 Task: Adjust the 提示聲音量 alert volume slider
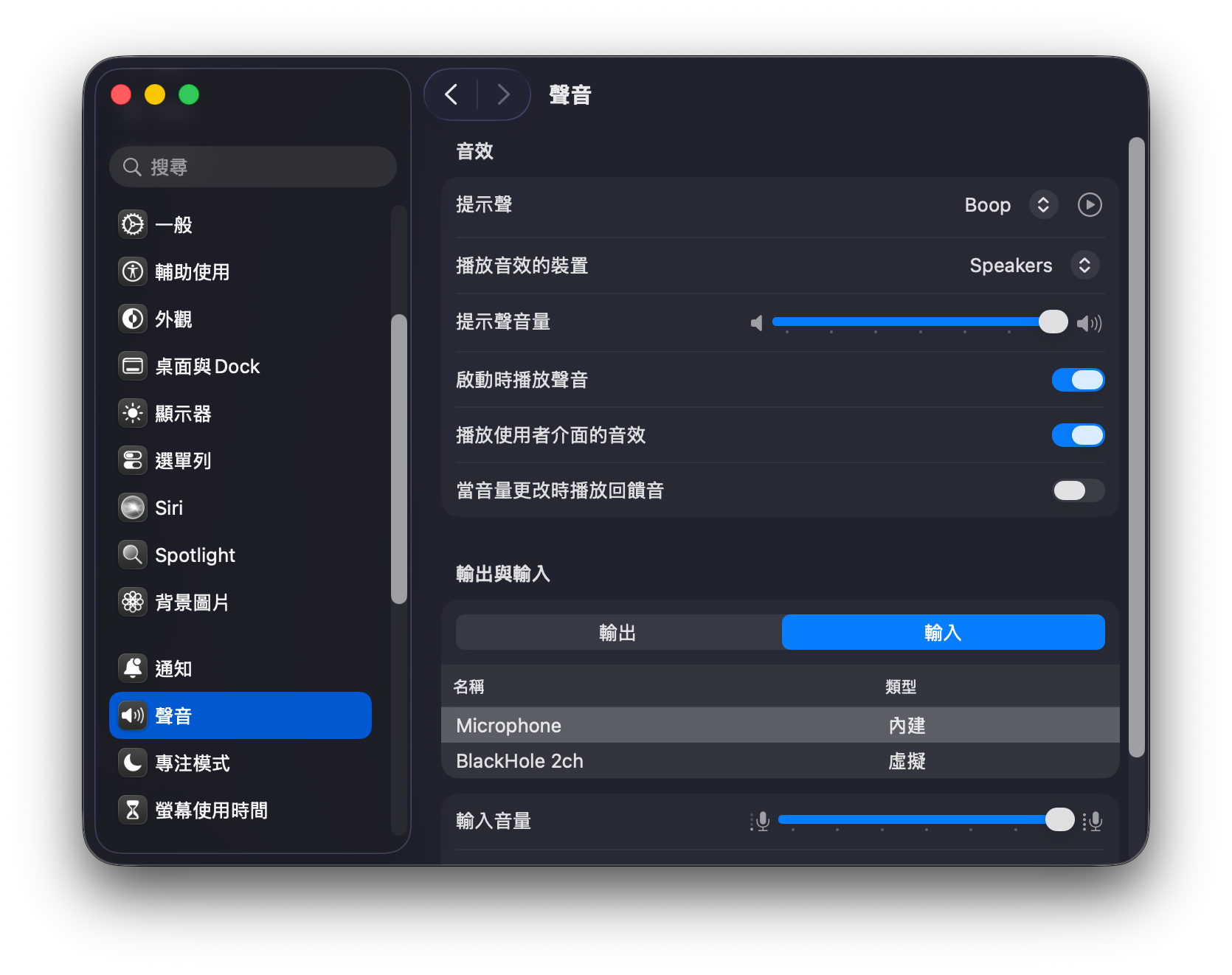[x=920, y=322]
